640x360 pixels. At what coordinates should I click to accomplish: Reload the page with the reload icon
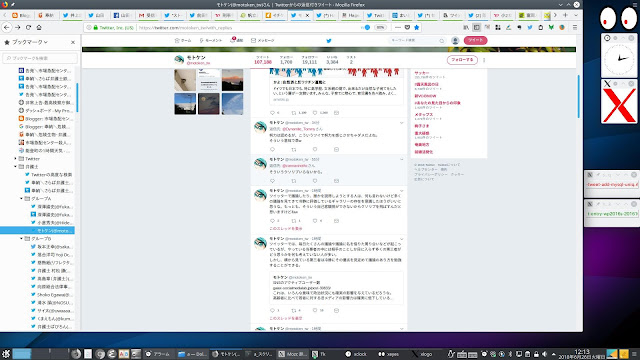[28, 27]
